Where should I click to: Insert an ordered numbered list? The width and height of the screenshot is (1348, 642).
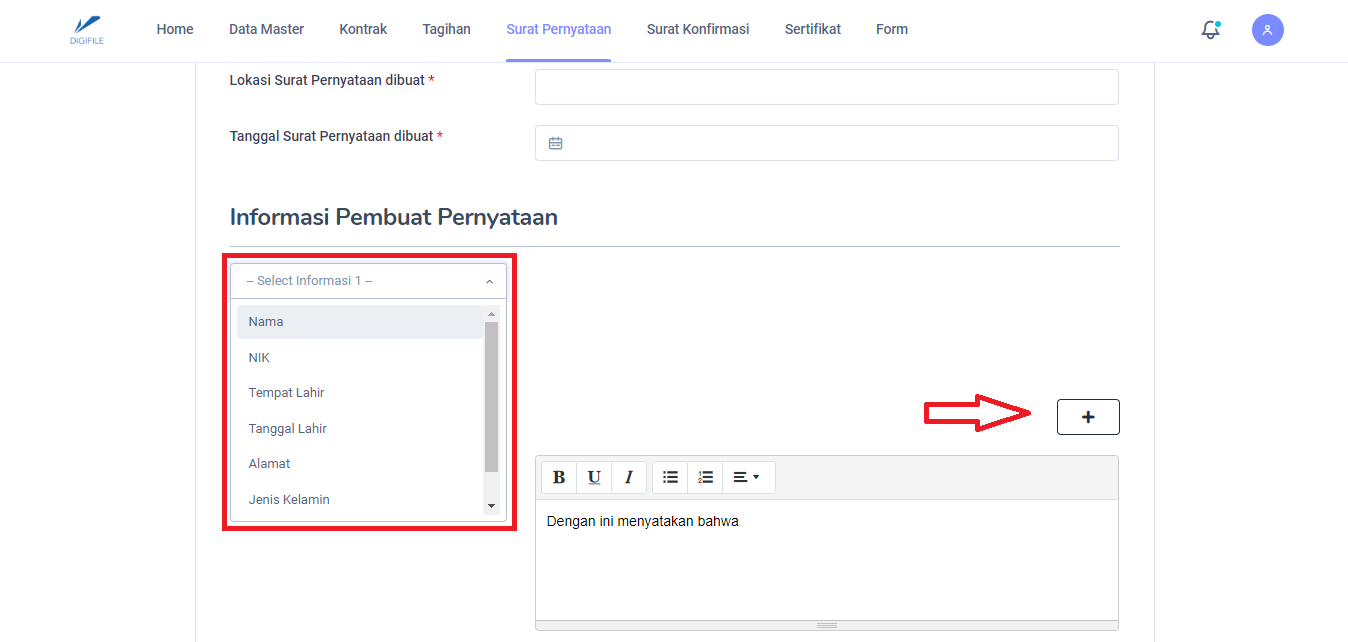[705, 478]
